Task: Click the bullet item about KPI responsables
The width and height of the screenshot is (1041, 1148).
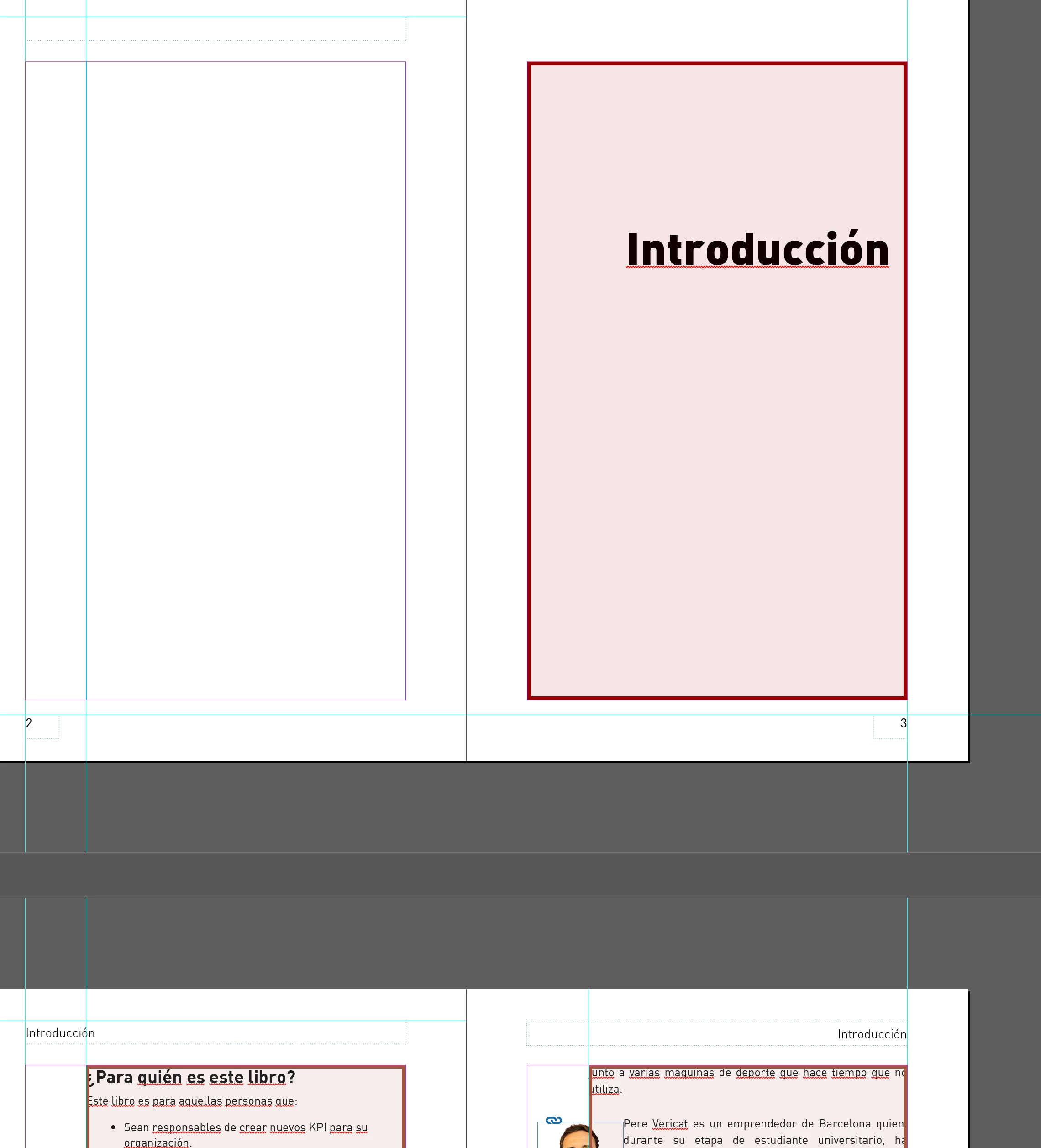Action: tap(245, 1127)
